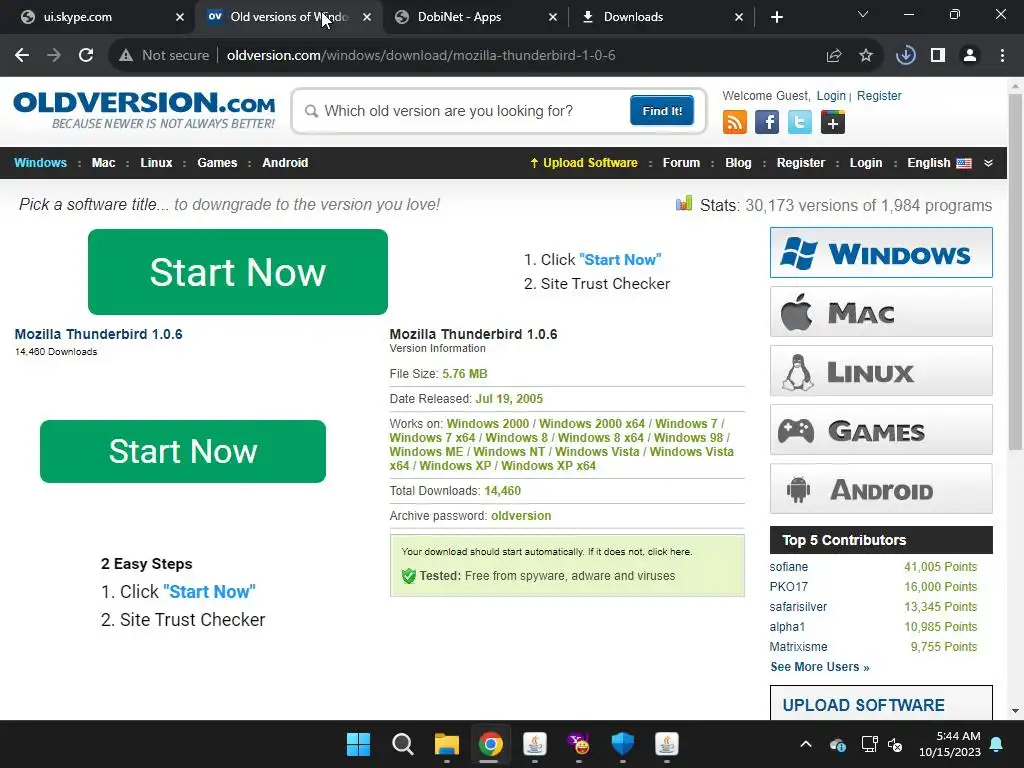The height and width of the screenshot is (768, 1024).
Task: Open the Twitter icon in header
Action: (x=799, y=122)
